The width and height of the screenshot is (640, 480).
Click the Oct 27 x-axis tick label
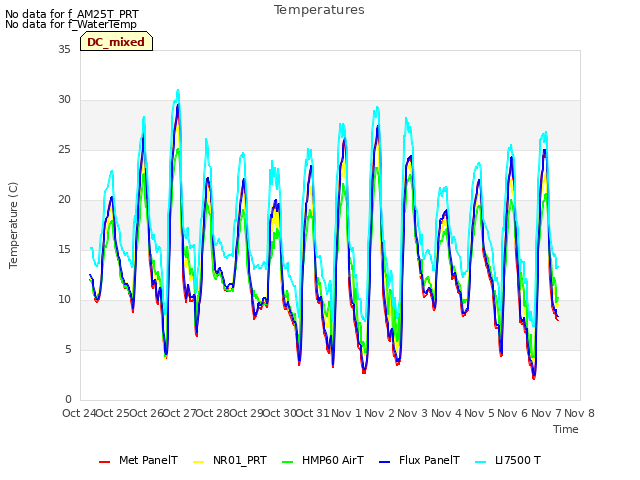(x=180, y=413)
